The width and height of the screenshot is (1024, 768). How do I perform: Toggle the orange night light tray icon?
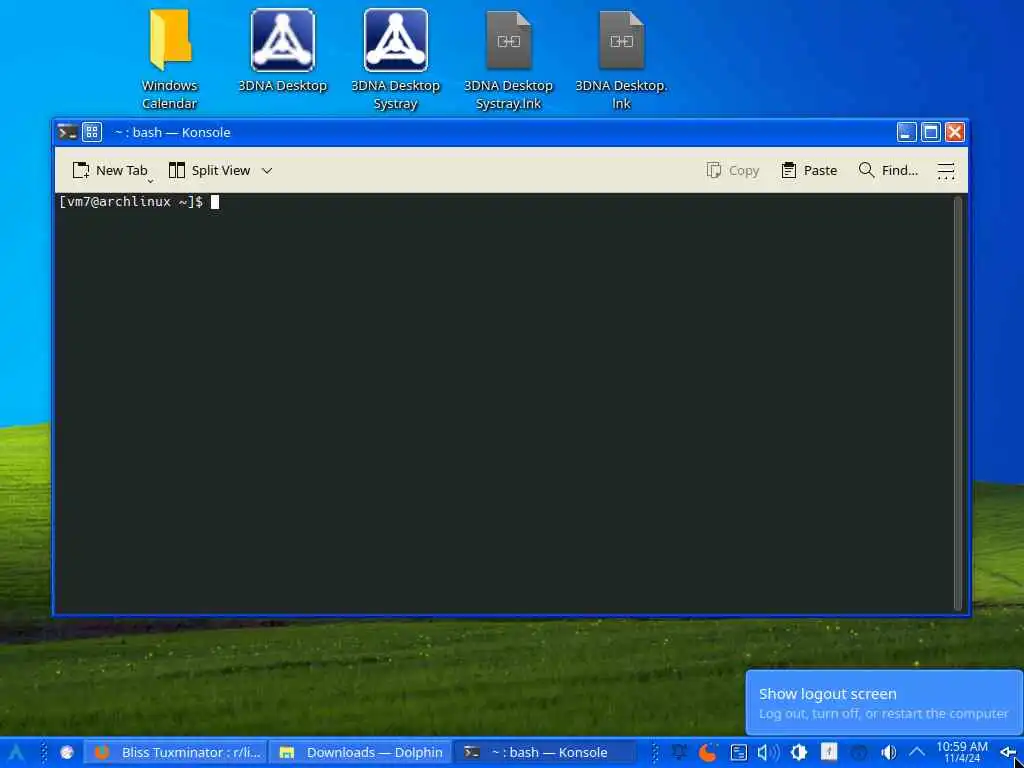708,753
